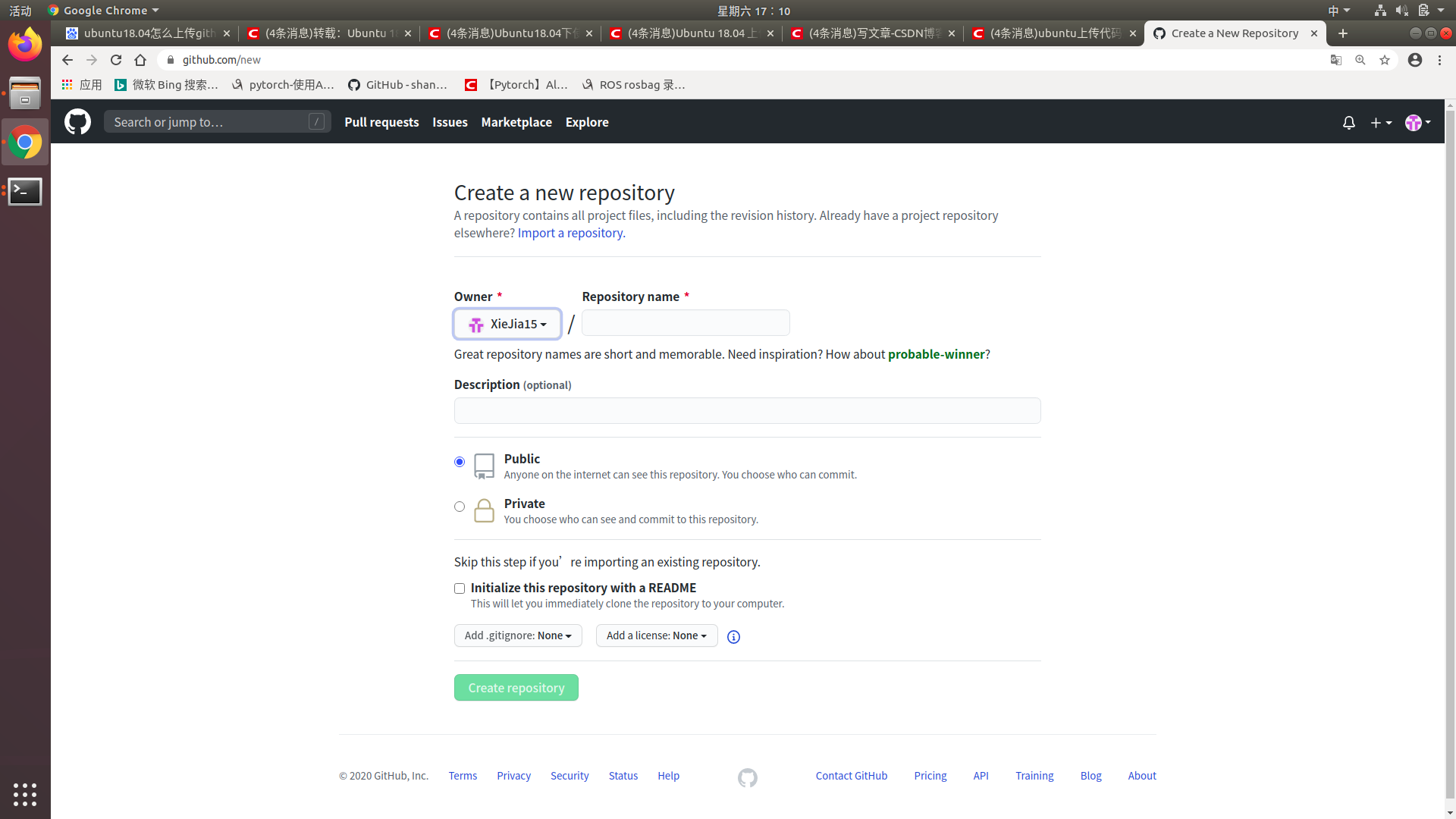The image size is (1456, 819).
Task: Open the terminal from the dock
Action: click(x=25, y=192)
